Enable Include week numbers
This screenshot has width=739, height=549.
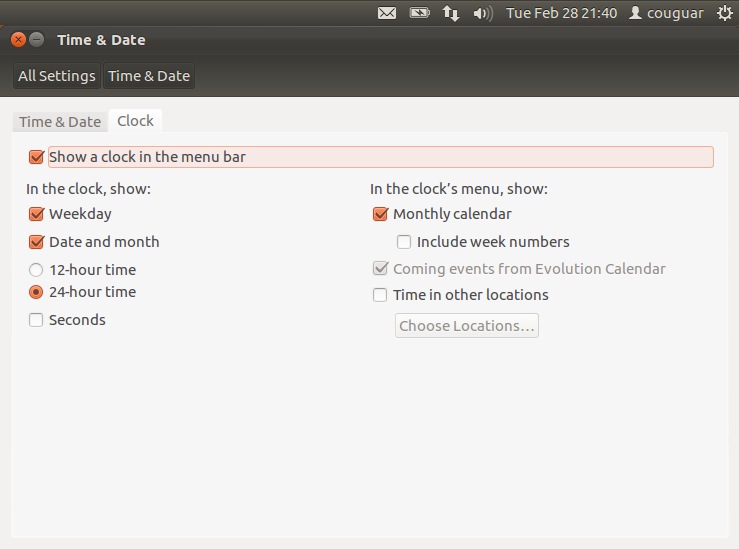(x=404, y=242)
